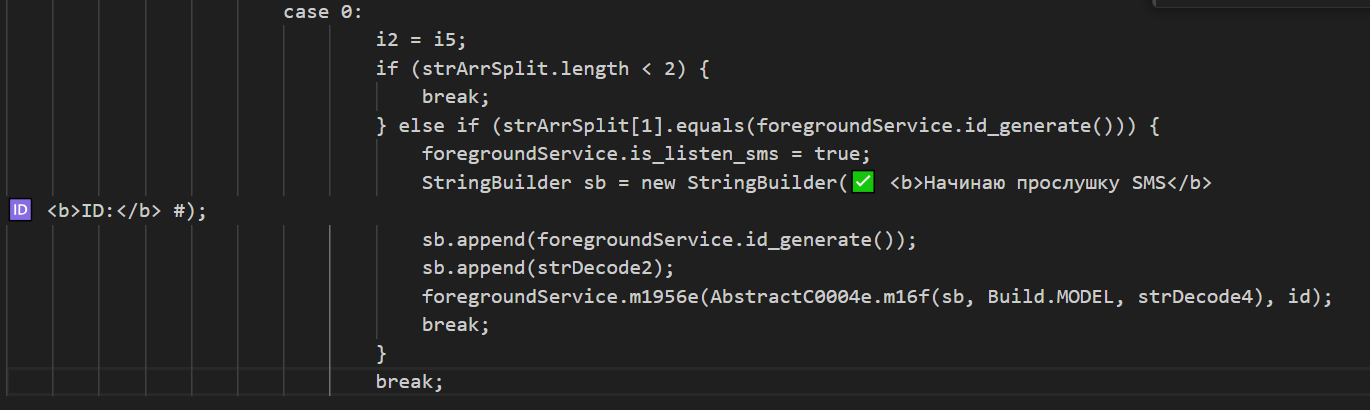Click the sb.append(strDecode2) statement
Viewport: 1370px width, 410px height.
tap(549, 268)
